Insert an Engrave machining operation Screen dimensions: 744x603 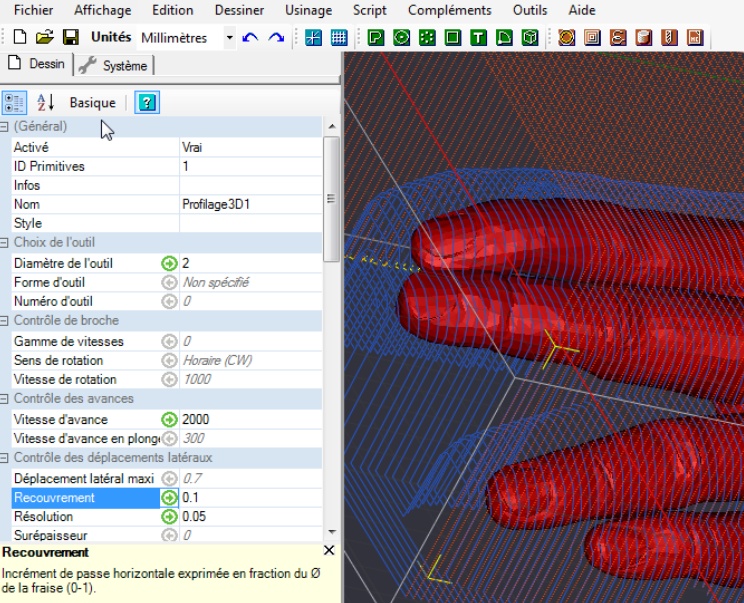[618, 37]
